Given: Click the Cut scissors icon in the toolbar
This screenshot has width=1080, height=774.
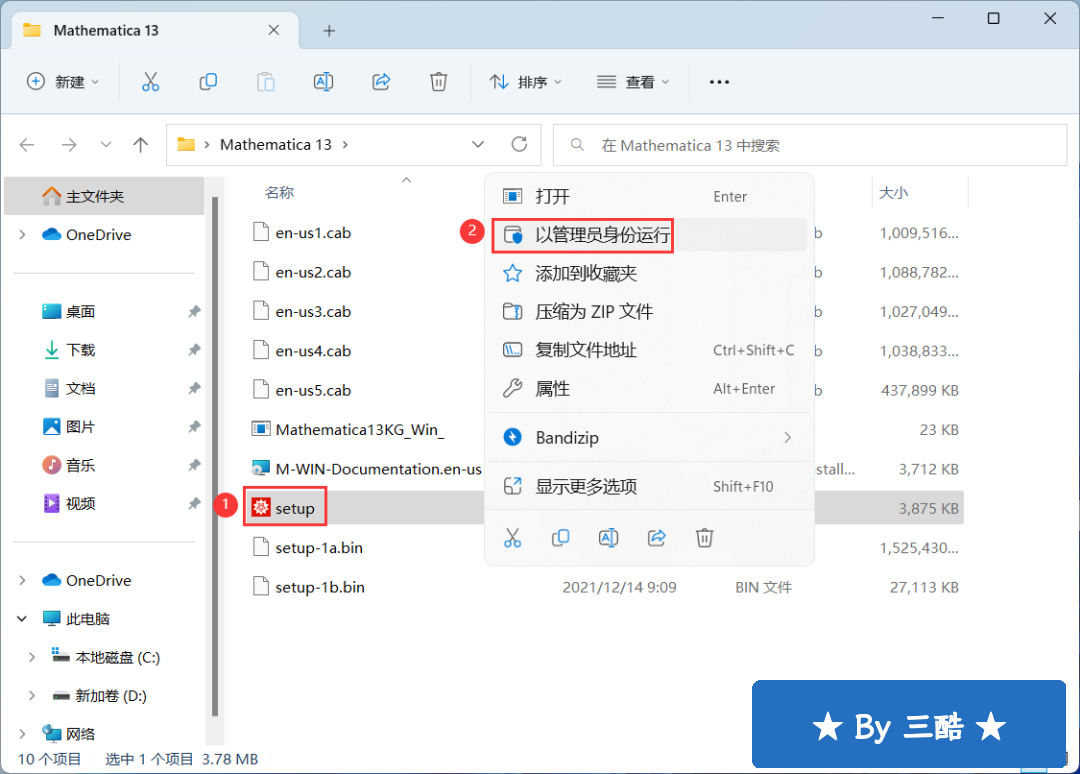Looking at the screenshot, I should [x=150, y=82].
